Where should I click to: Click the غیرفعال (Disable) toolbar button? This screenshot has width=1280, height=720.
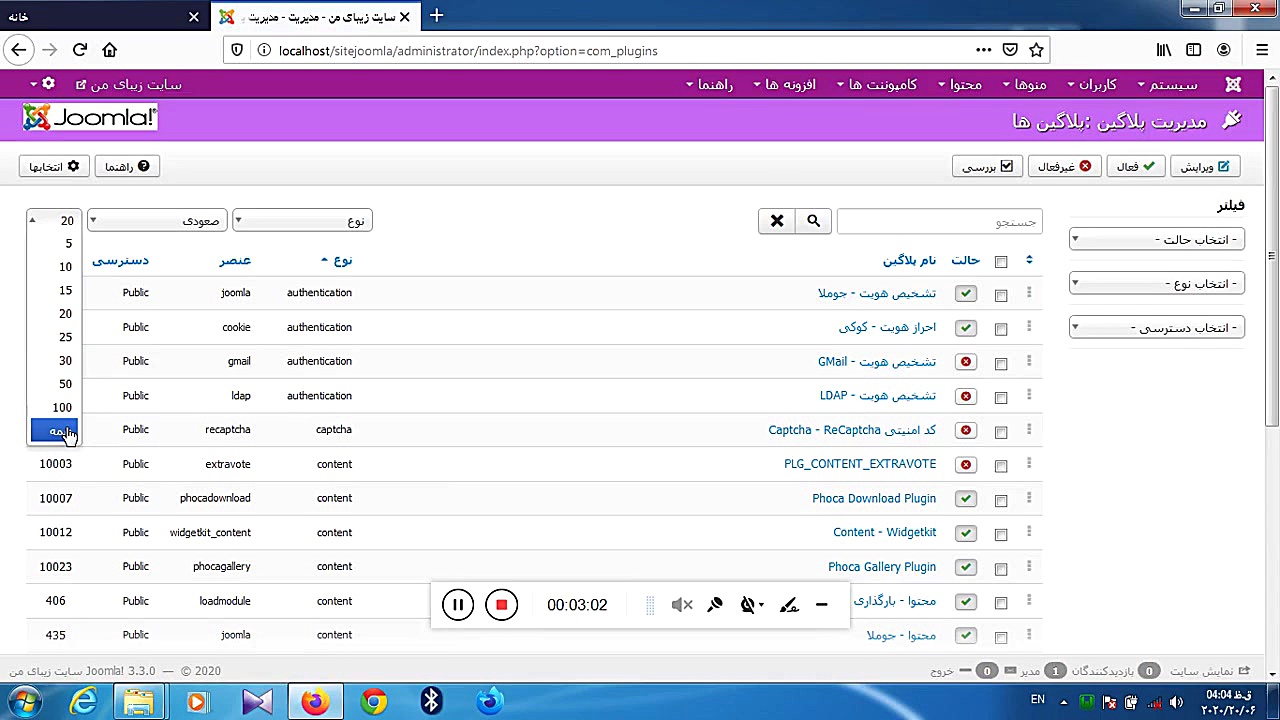point(1065,167)
